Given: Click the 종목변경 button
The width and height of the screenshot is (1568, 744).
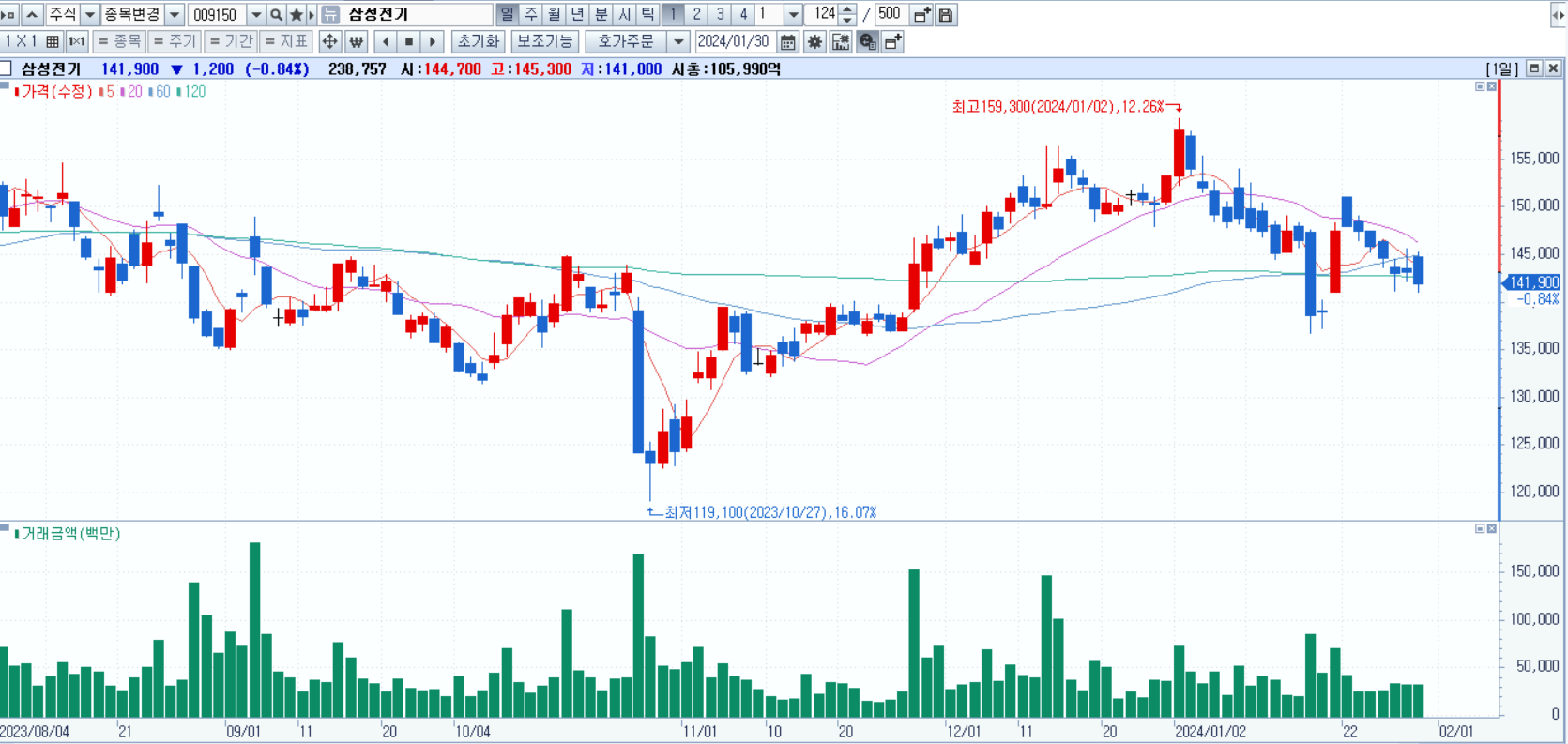Looking at the screenshot, I should pyautogui.click(x=132, y=15).
